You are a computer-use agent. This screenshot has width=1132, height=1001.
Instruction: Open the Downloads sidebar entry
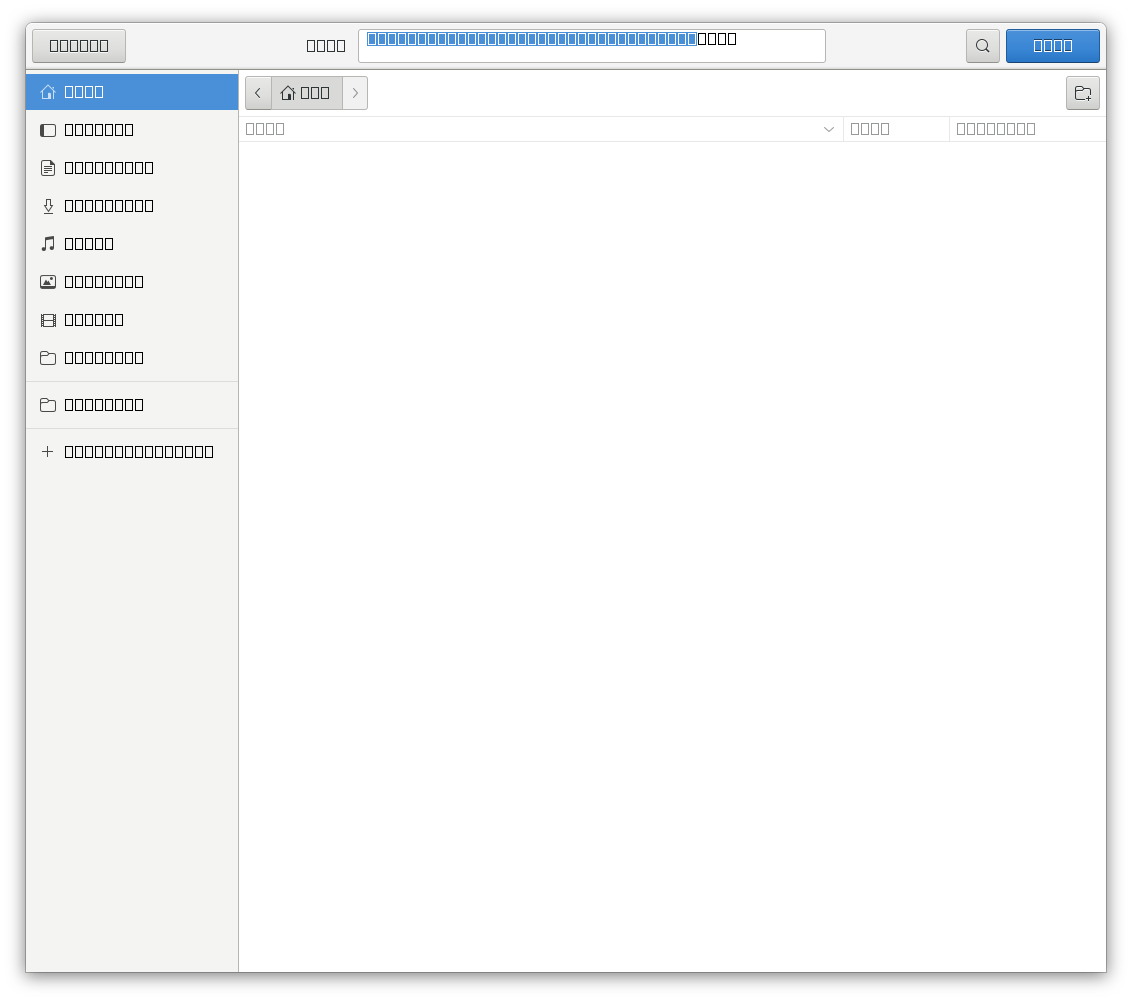(108, 205)
